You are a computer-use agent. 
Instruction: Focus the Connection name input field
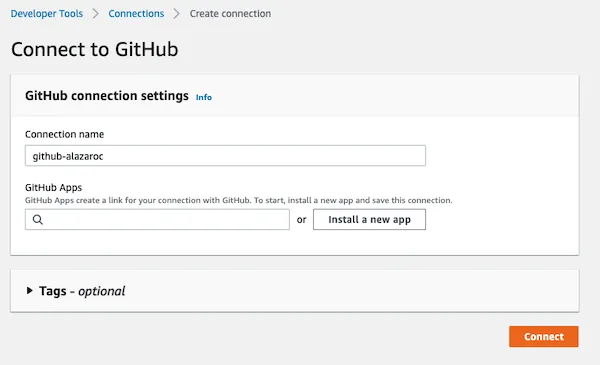click(x=225, y=156)
